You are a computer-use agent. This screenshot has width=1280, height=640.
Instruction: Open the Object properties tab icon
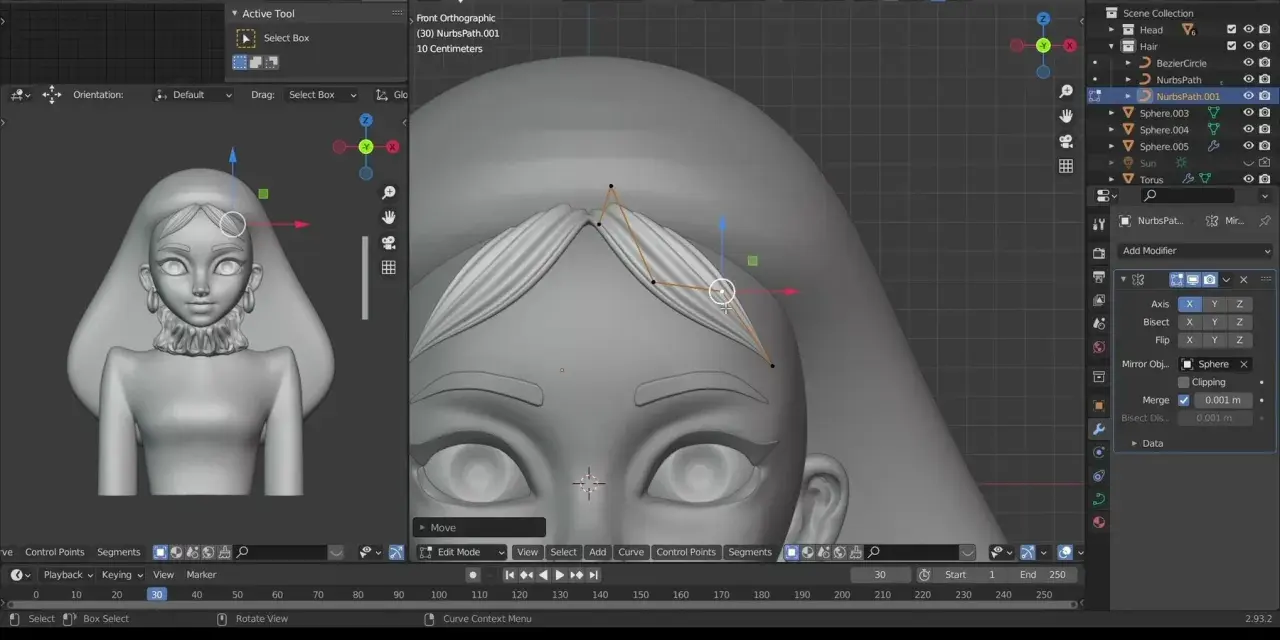1099,405
